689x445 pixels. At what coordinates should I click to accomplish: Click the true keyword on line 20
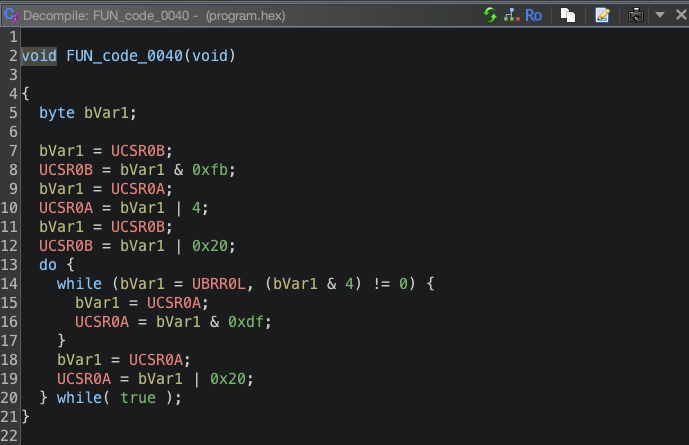point(138,398)
